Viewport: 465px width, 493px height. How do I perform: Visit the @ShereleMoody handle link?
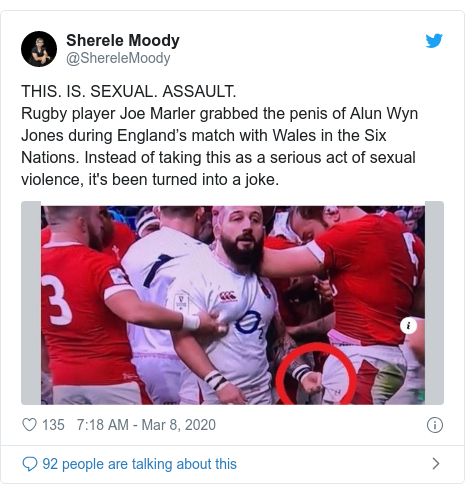pos(118,58)
